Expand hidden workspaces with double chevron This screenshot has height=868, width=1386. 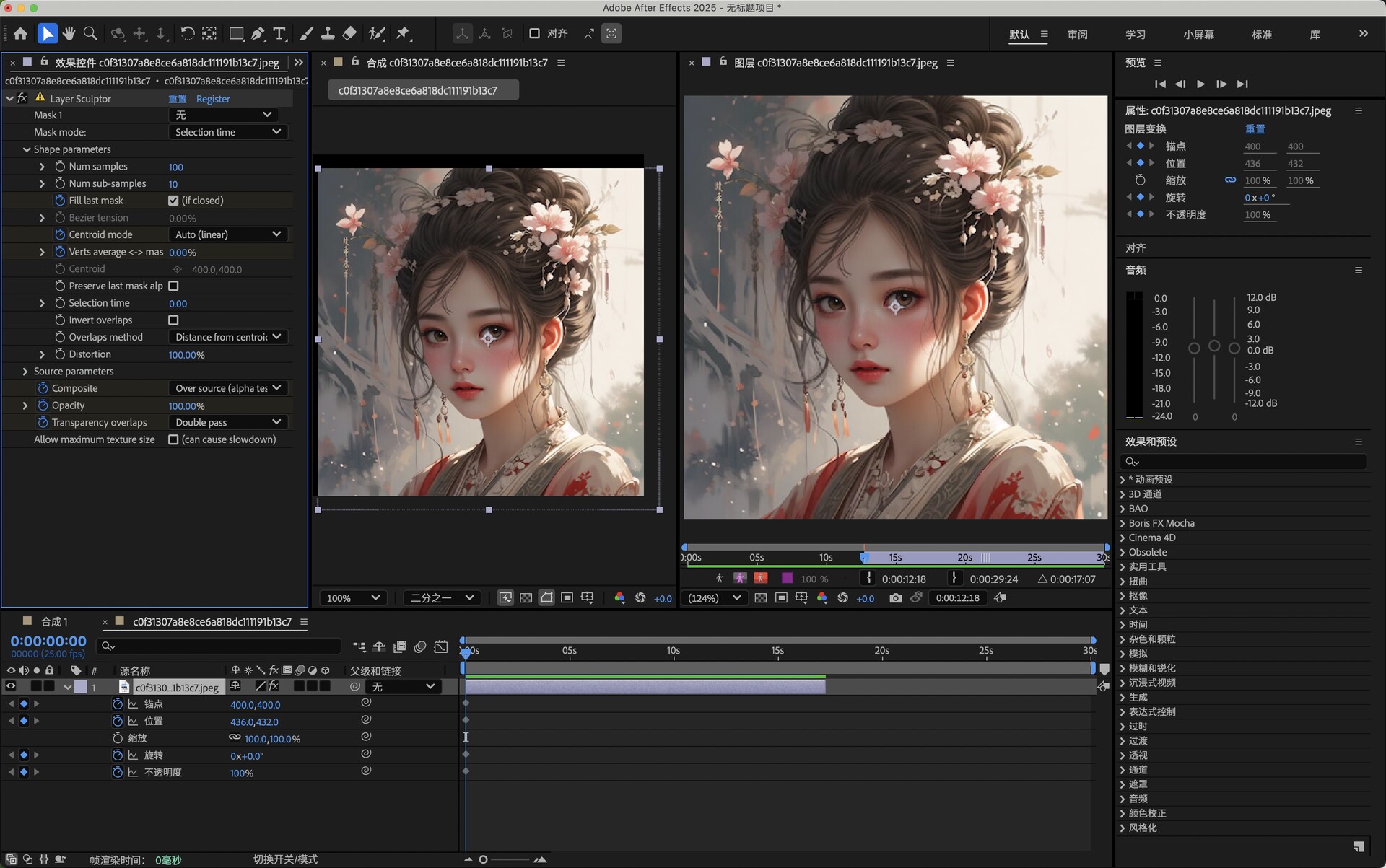click(x=1363, y=34)
